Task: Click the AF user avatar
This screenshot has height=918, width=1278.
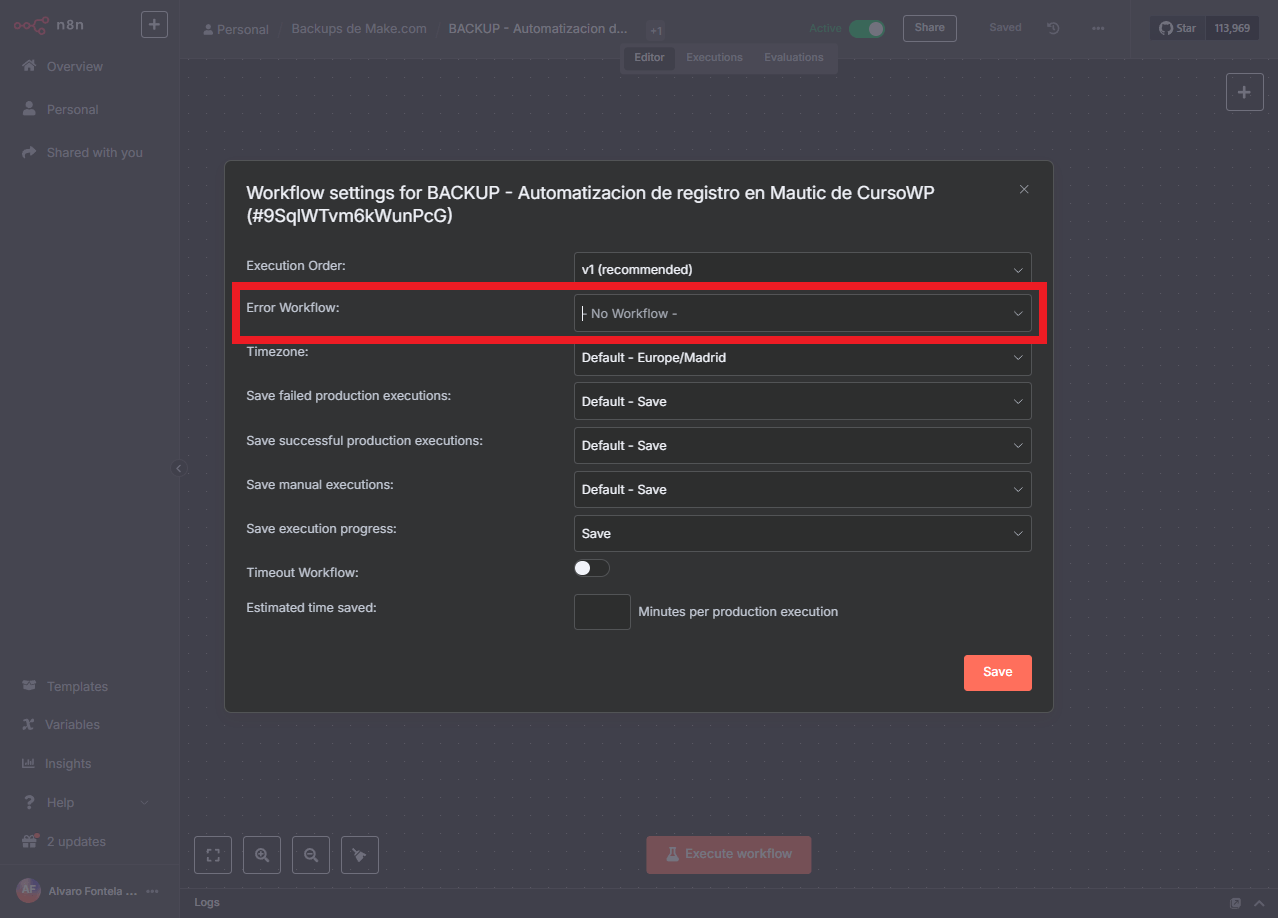Action: pos(28,890)
